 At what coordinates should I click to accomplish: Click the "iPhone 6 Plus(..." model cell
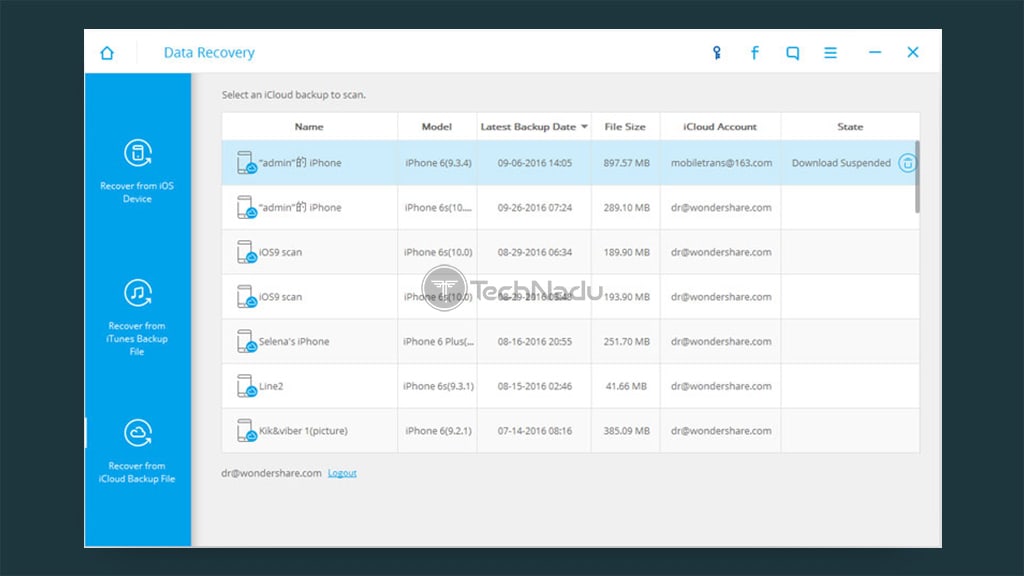(438, 342)
